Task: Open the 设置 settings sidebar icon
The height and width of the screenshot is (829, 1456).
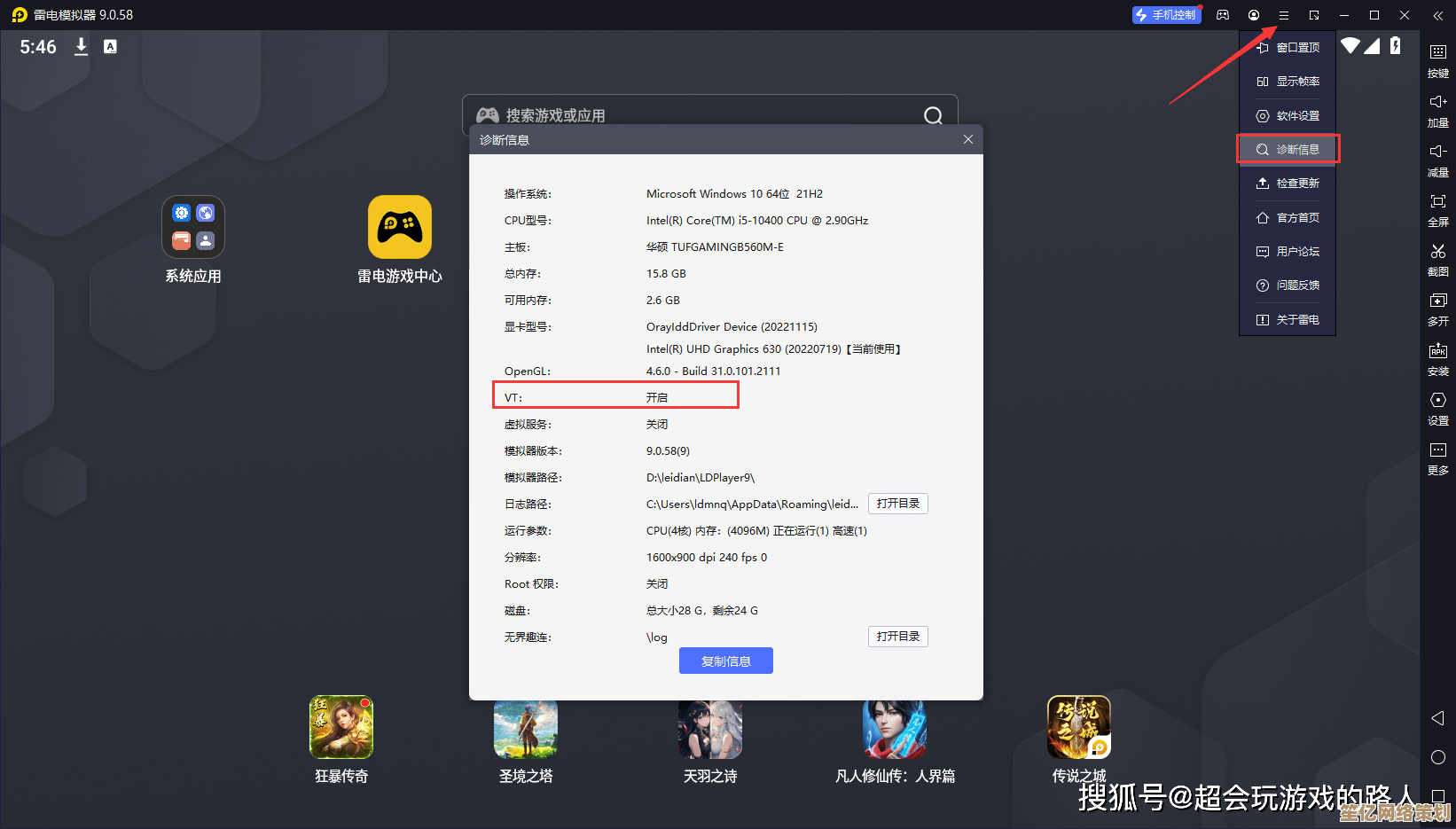Action: click(1438, 410)
